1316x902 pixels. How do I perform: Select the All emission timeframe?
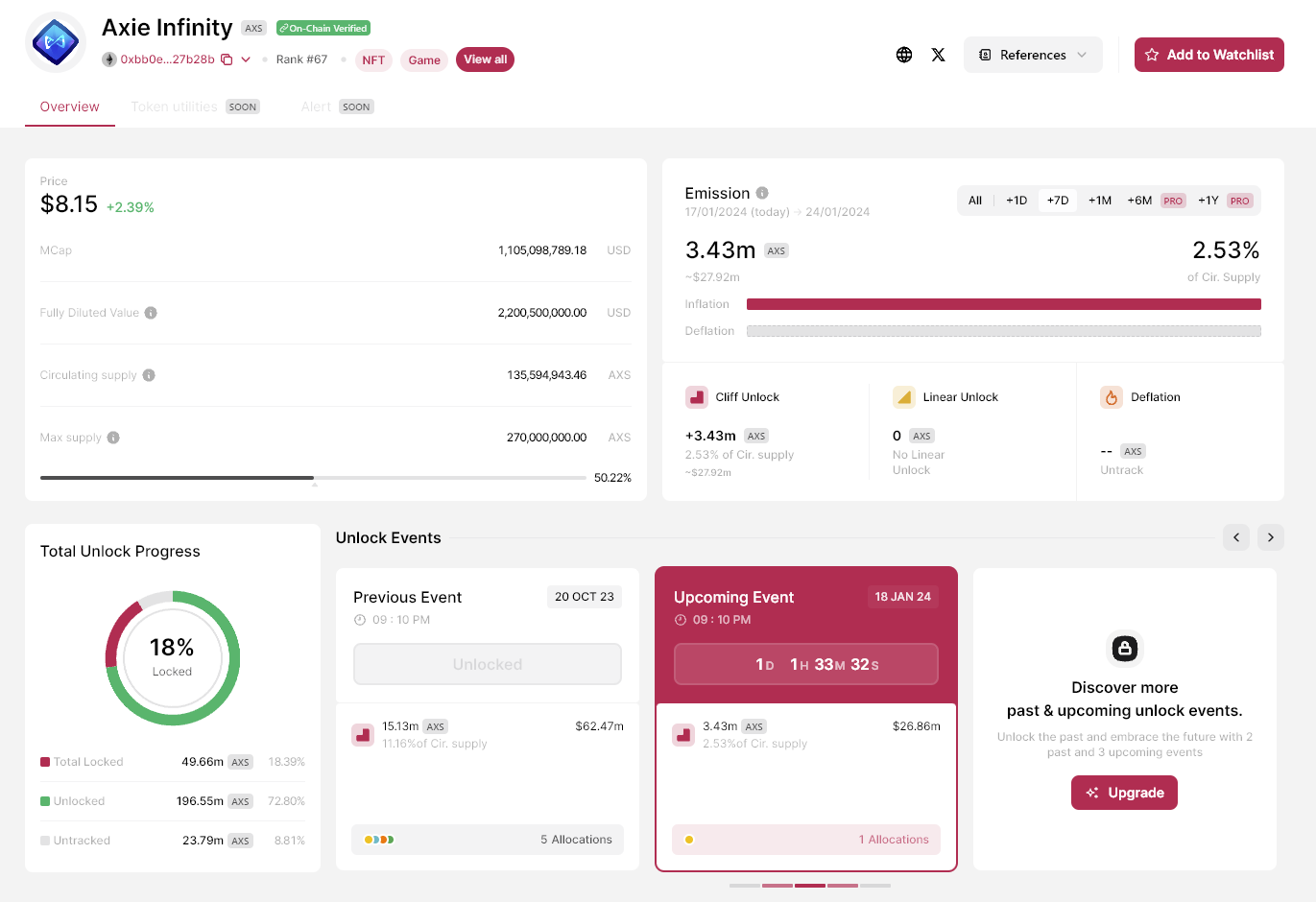pos(975,201)
